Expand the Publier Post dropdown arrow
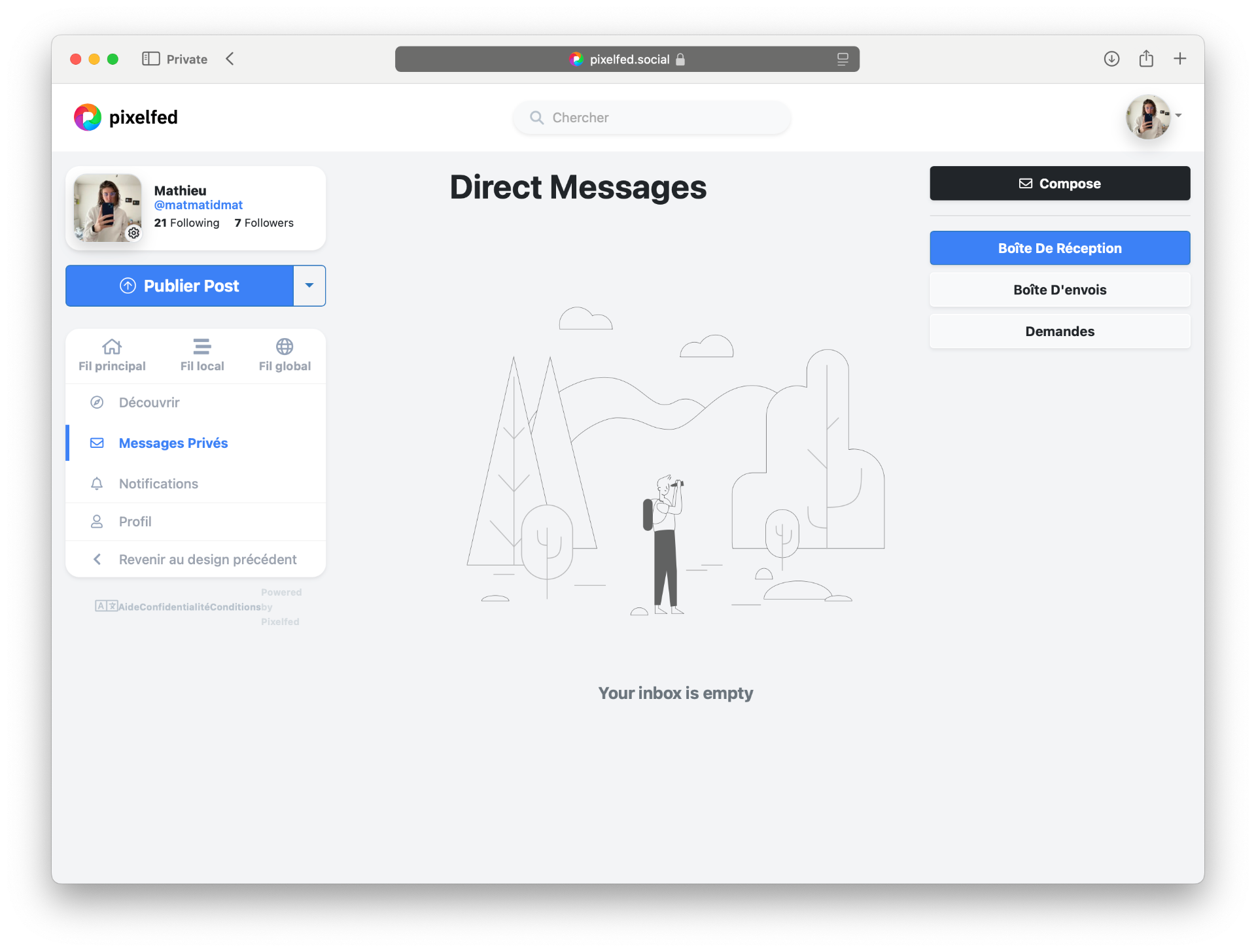This screenshot has height=952, width=1256. click(x=309, y=286)
